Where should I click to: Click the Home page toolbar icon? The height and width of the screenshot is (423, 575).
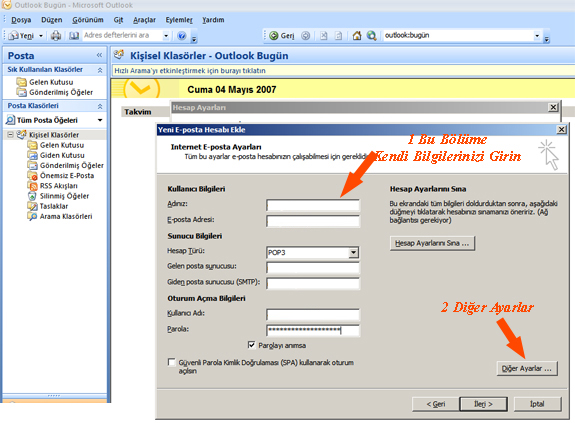tap(356, 36)
